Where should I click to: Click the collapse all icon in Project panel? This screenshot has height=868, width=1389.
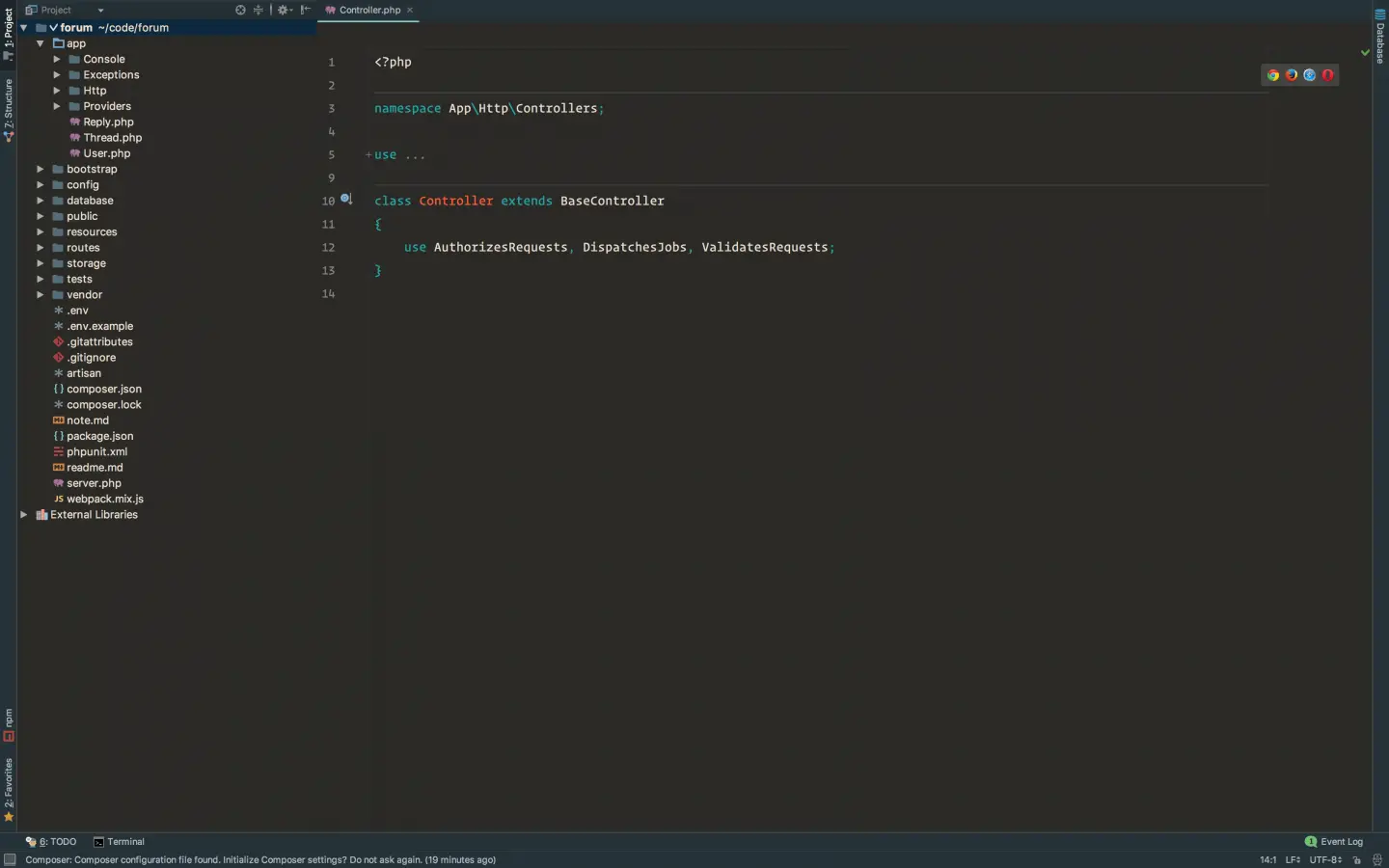click(259, 10)
